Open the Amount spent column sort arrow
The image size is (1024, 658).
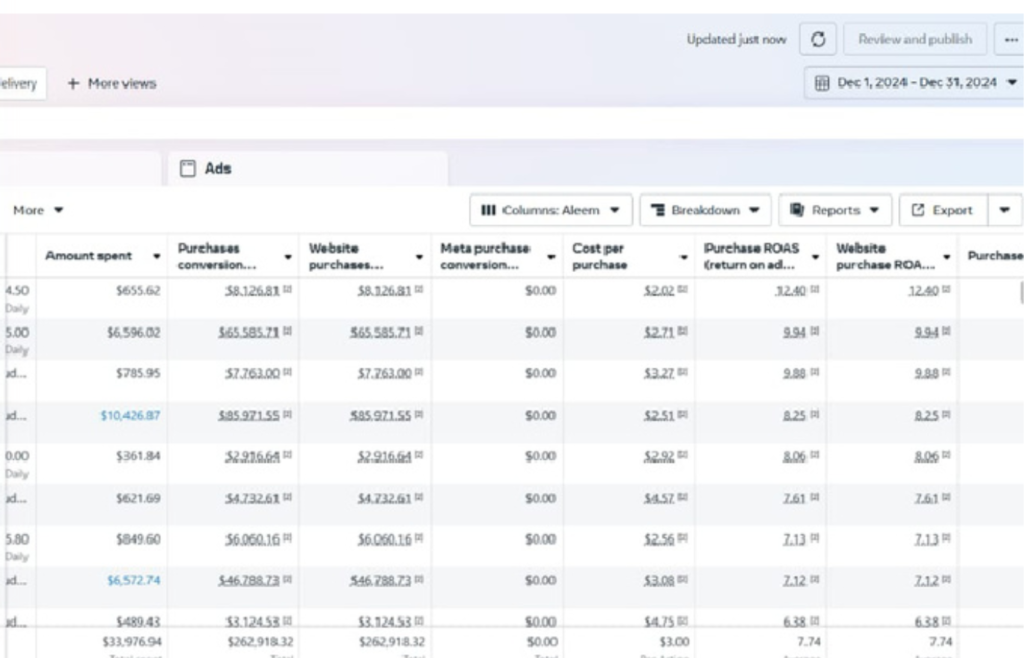pyautogui.click(x=157, y=257)
